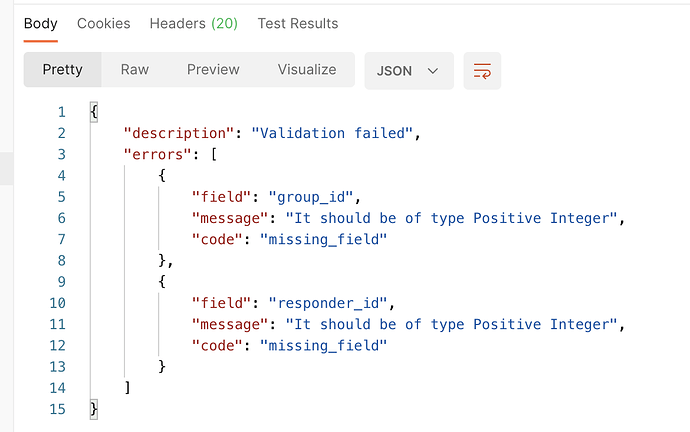Select the Preview view mode
This screenshot has height=432, width=690.
(213, 70)
